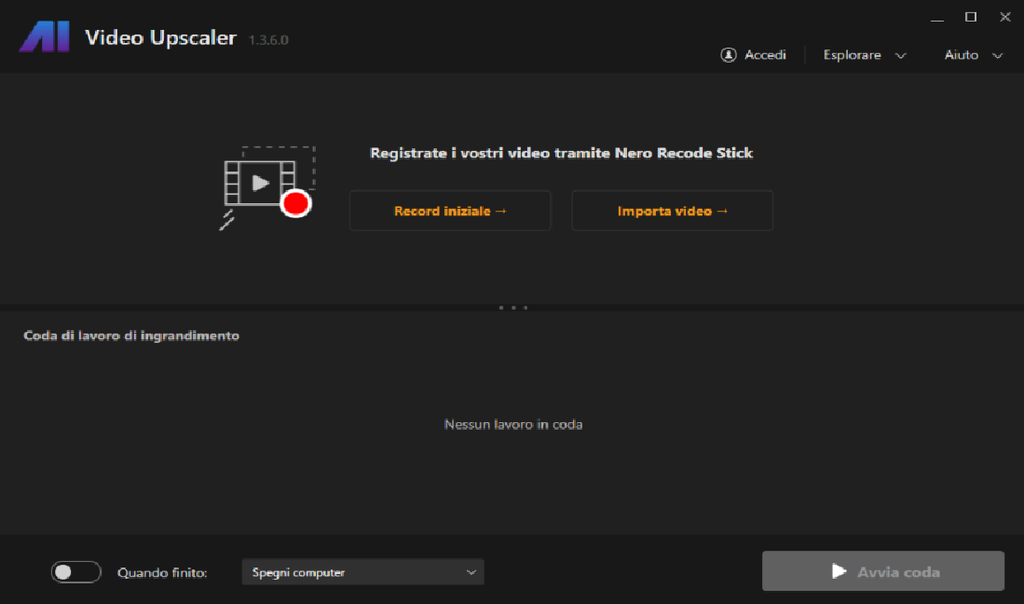Maximize the Video Upscaler window
The height and width of the screenshot is (604, 1024).
[971, 17]
